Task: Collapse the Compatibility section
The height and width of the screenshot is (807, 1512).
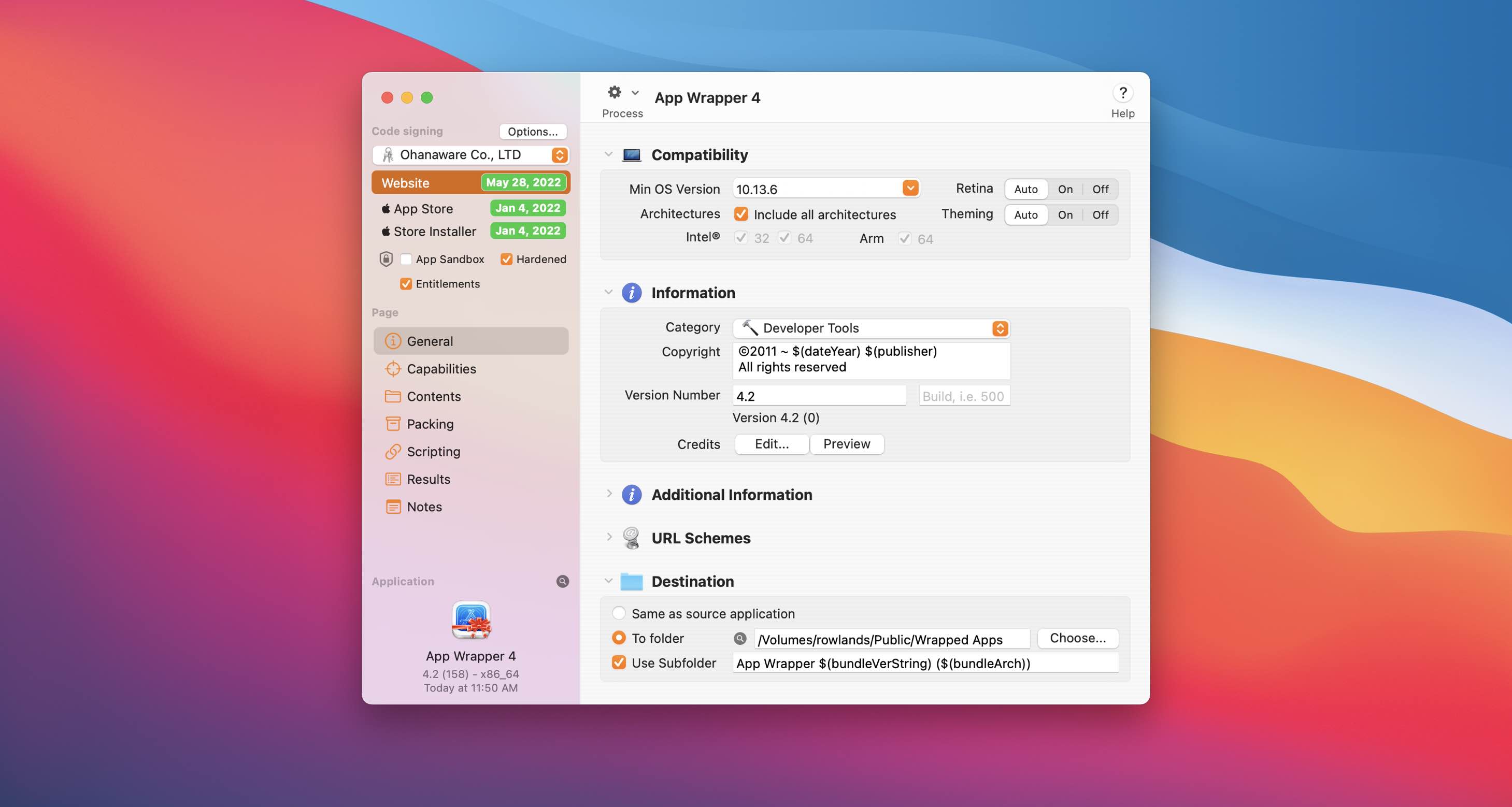Action: [609, 154]
